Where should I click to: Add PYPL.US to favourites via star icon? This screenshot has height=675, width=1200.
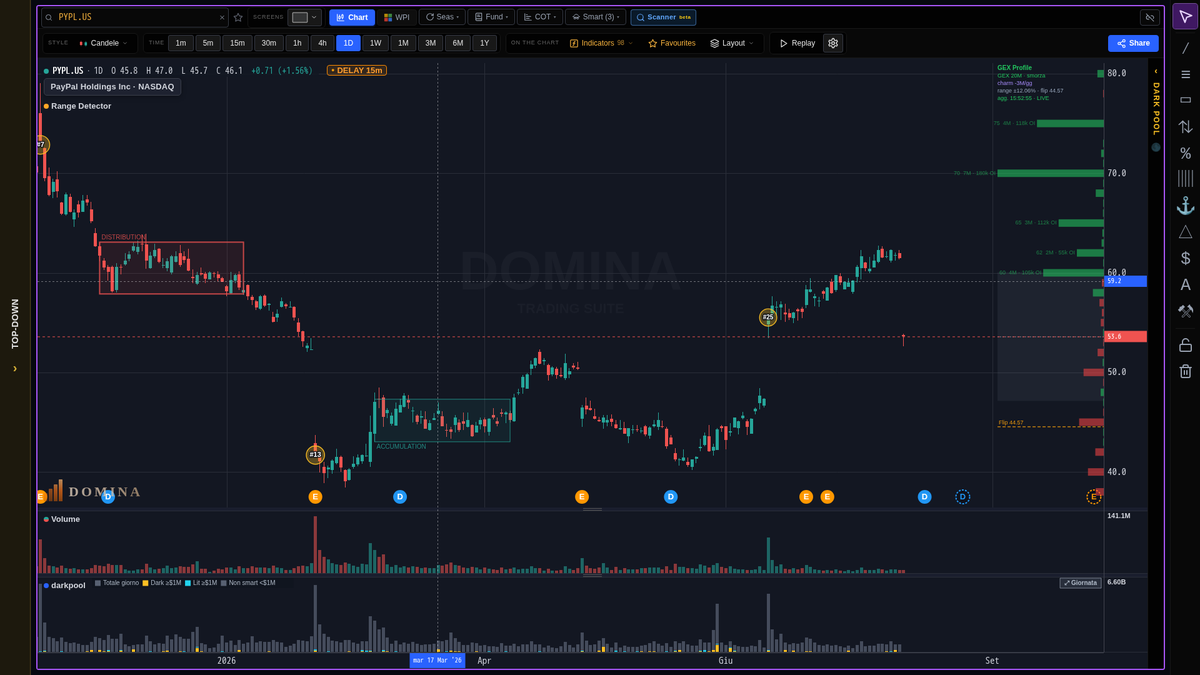pos(238,17)
